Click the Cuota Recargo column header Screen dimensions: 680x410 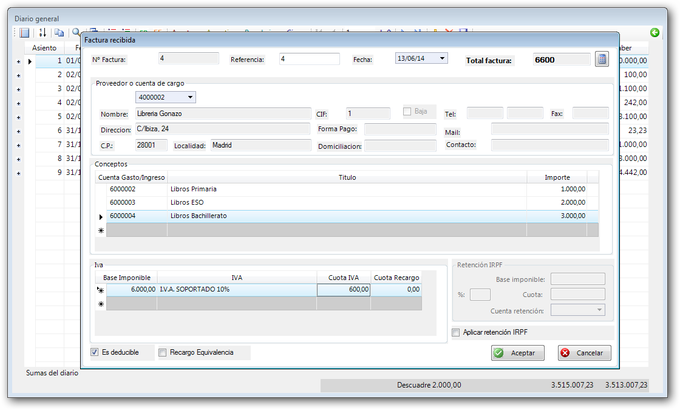click(x=396, y=277)
